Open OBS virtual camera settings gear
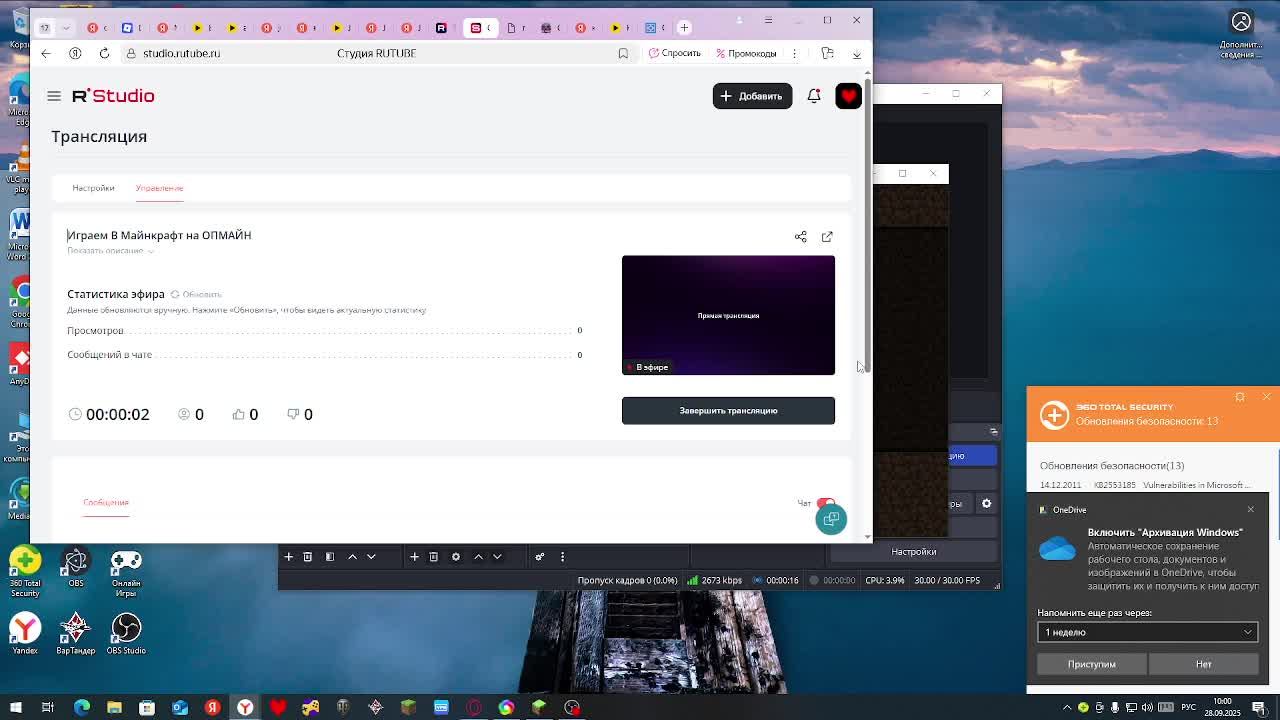Screen dimensions: 1280x720 pos(986,503)
